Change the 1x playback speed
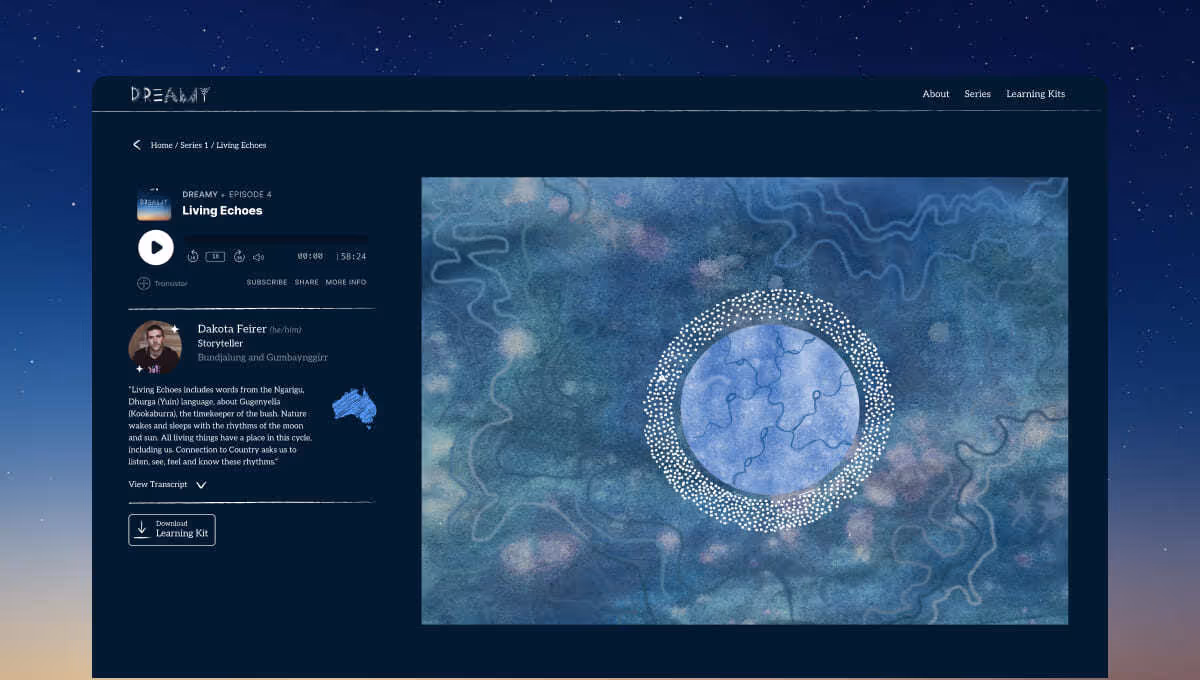Viewport: 1200px width, 680px height. (x=215, y=257)
